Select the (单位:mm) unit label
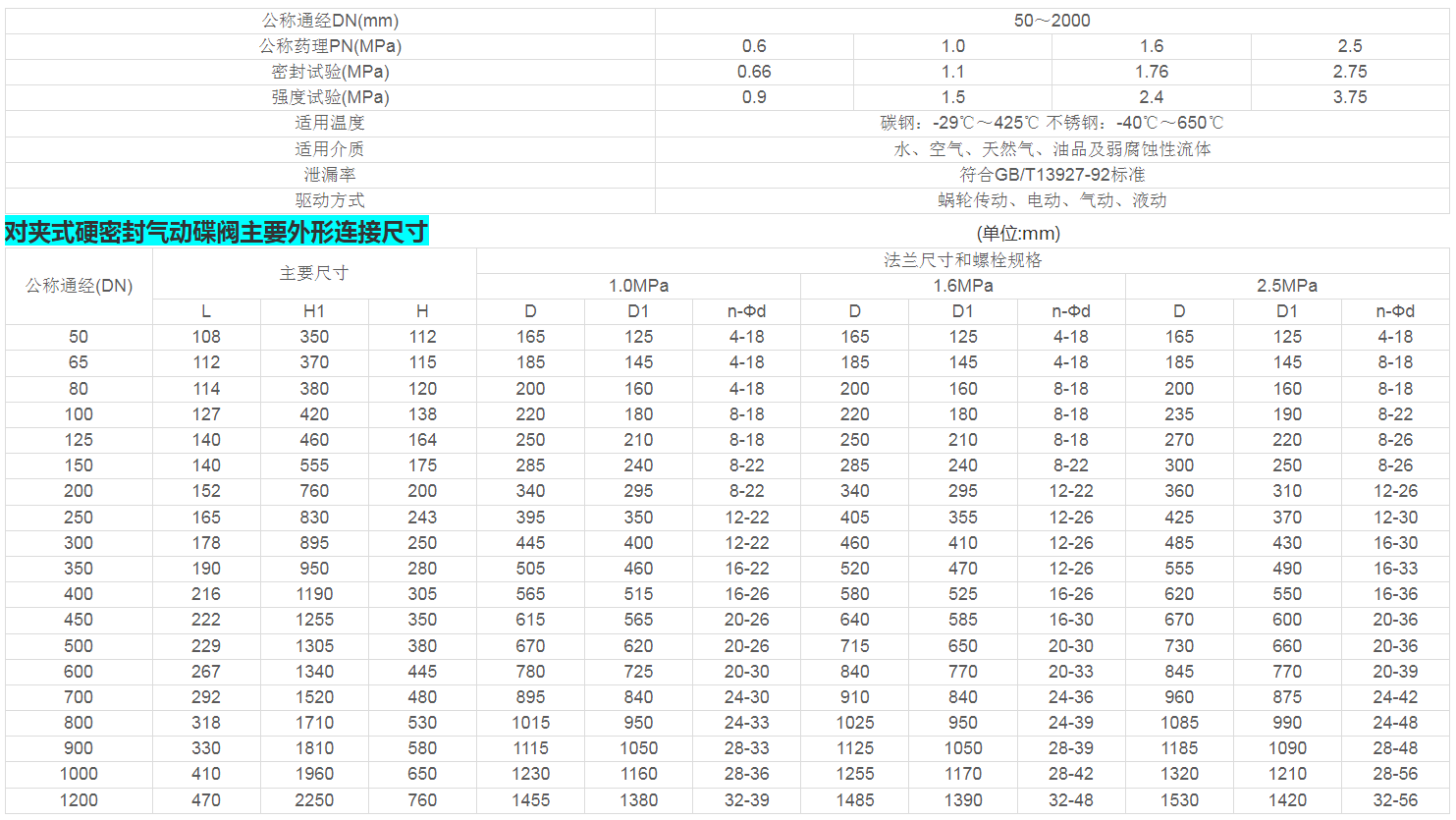The image size is (1456, 820). point(1018,234)
